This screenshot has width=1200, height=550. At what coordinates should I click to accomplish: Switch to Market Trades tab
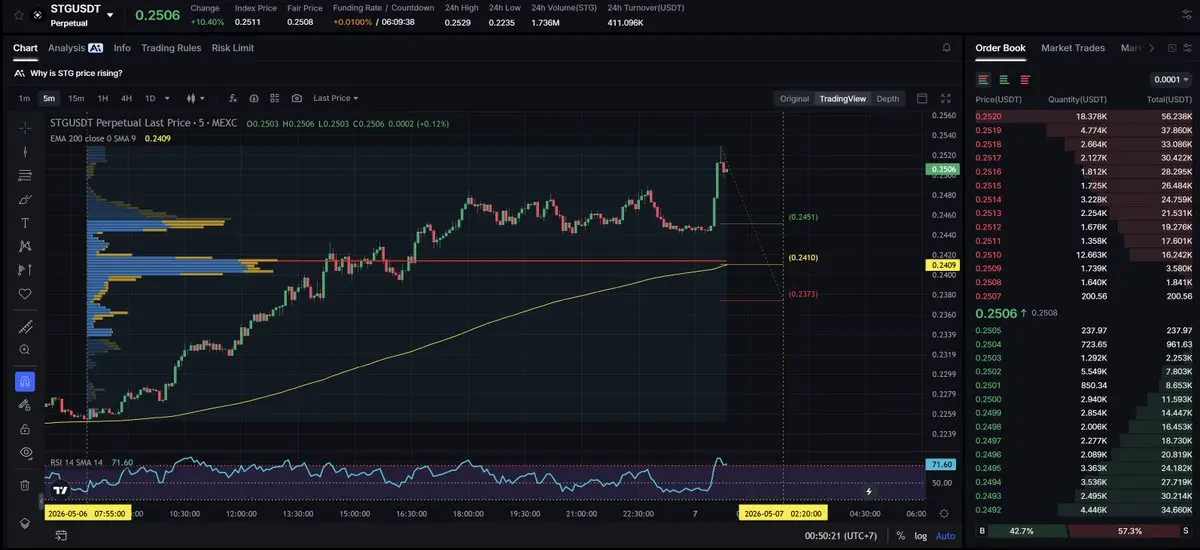click(x=1073, y=47)
